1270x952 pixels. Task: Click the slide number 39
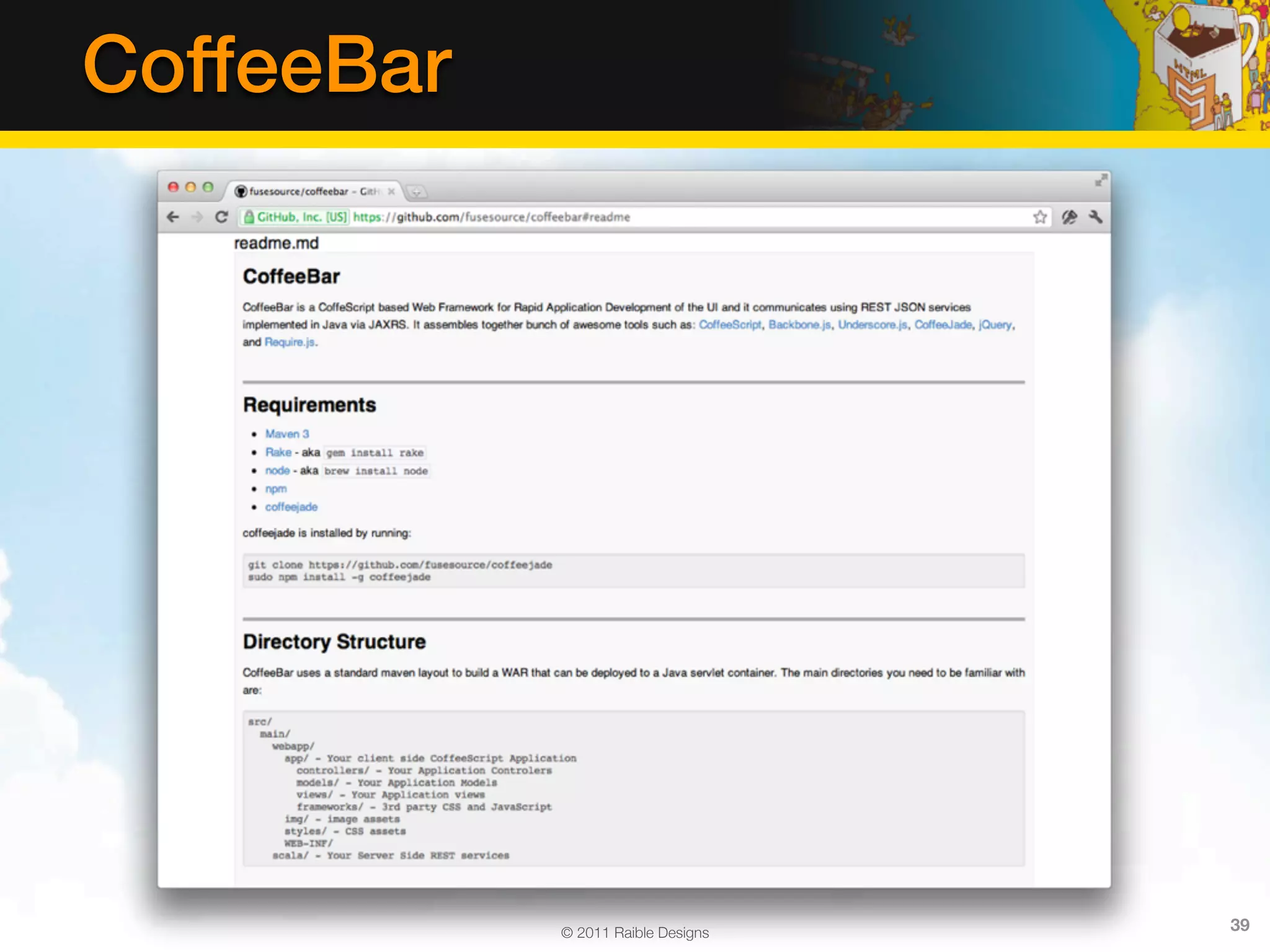click(x=1240, y=925)
